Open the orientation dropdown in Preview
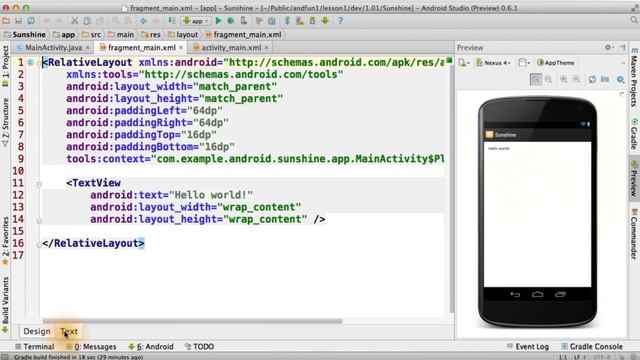640x360 pixels. (524, 62)
